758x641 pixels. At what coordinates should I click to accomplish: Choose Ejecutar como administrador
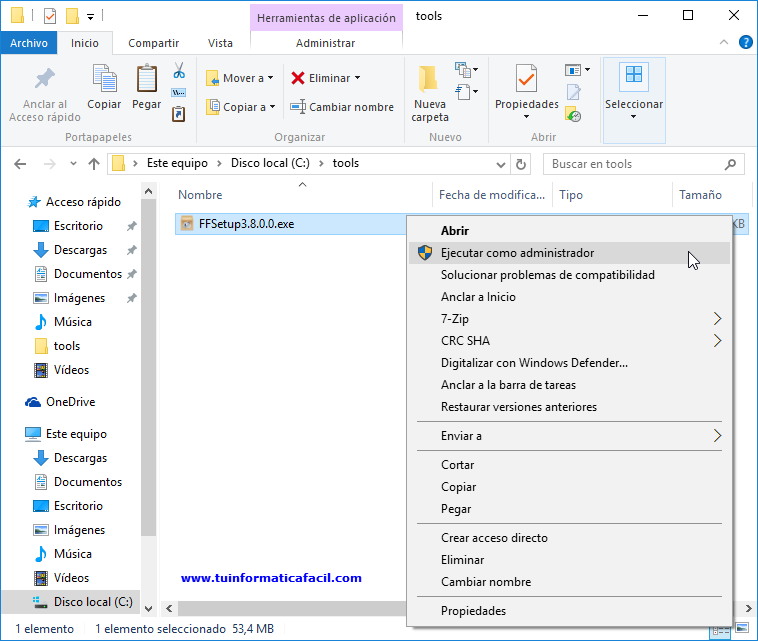(x=569, y=253)
